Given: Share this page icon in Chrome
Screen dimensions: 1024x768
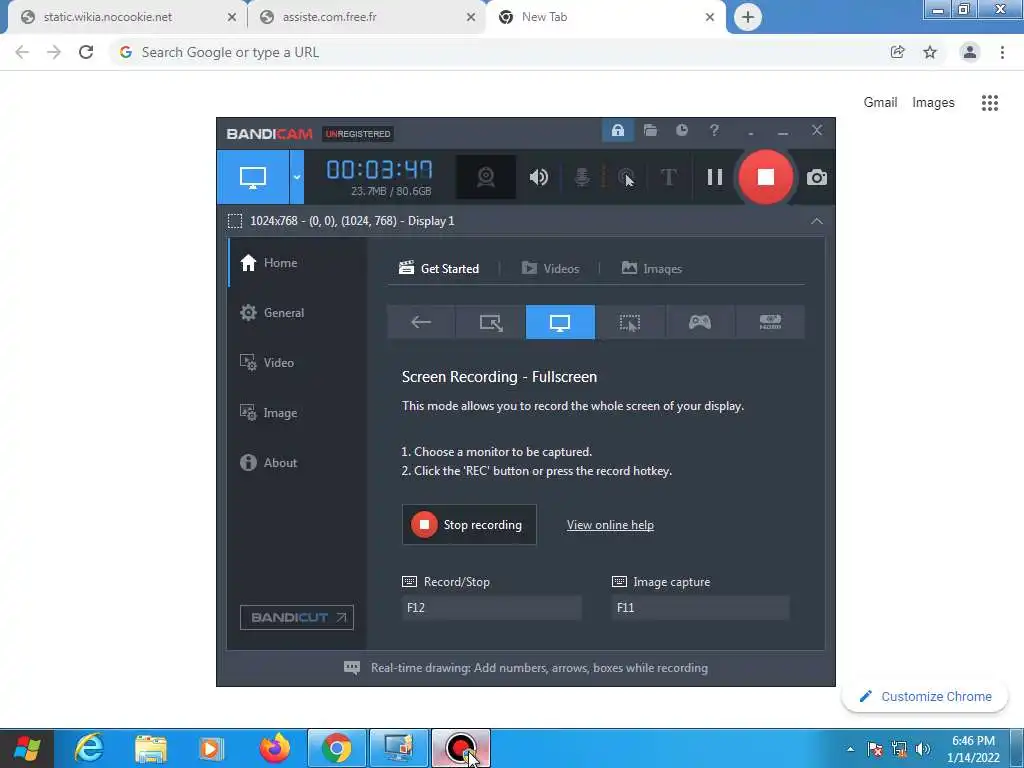Looking at the screenshot, I should tap(898, 52).
